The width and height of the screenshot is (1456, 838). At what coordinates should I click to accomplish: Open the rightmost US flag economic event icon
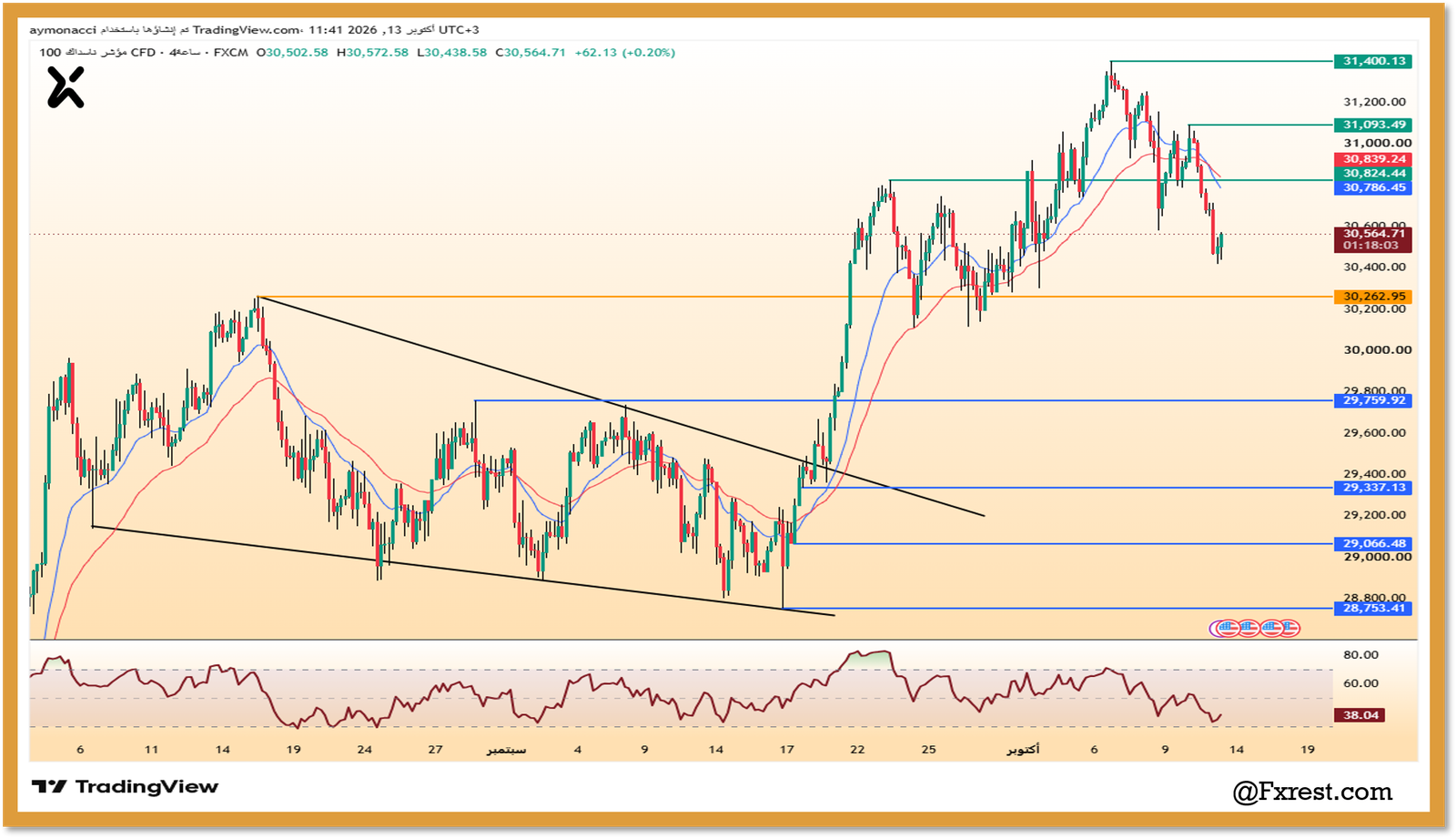coord(1289,628)
